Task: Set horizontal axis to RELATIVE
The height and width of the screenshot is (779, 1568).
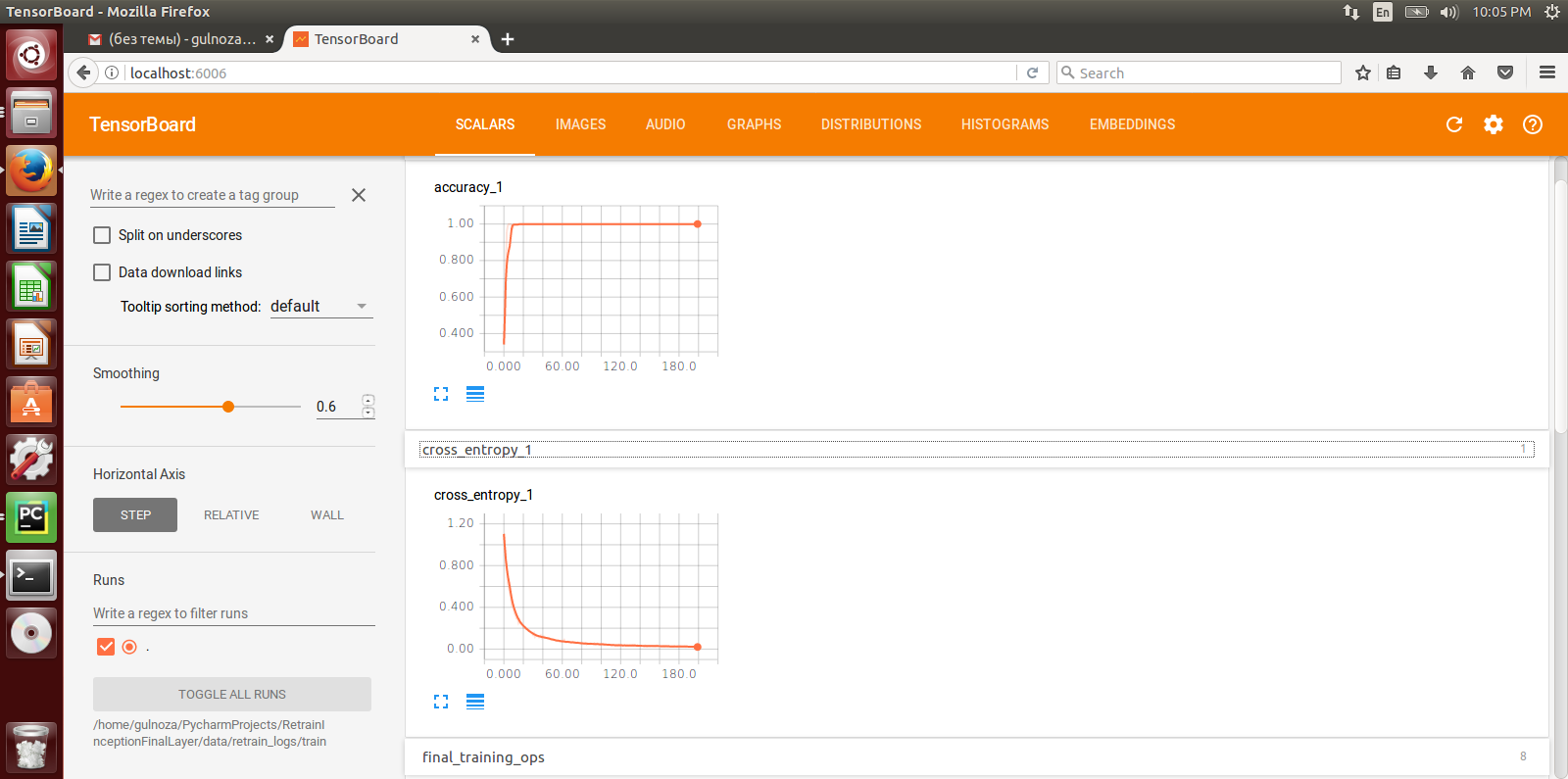Action: tap(231, 514)
